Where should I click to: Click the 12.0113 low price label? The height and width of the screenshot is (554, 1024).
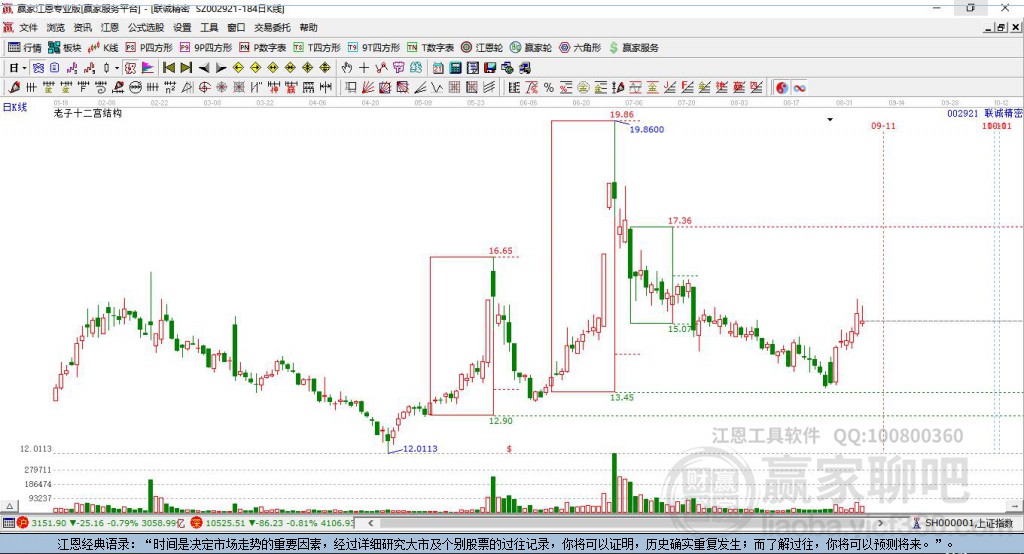pos(420,449)
